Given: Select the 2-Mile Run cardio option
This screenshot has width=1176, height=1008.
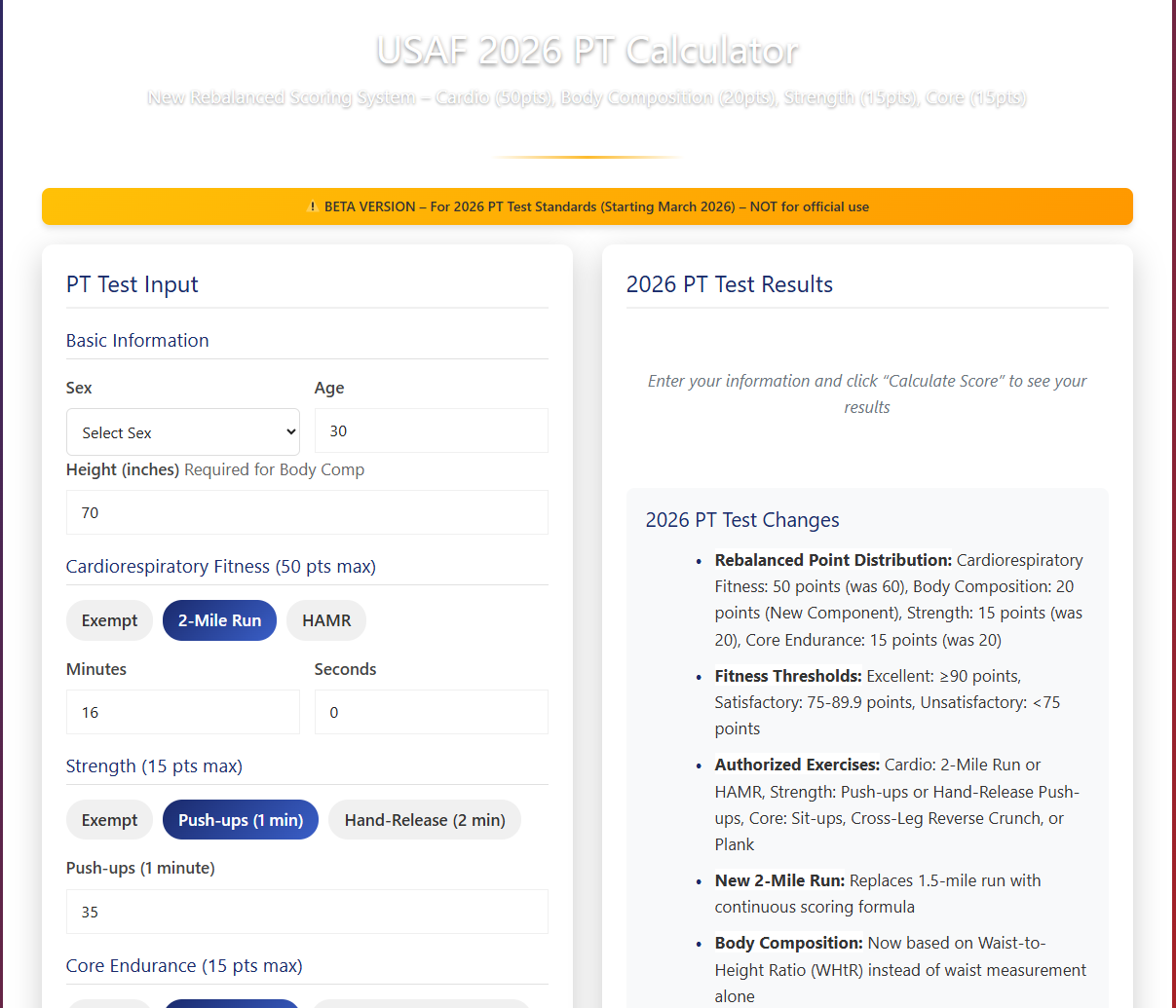Looking at the screenshot, I should 219,619.
